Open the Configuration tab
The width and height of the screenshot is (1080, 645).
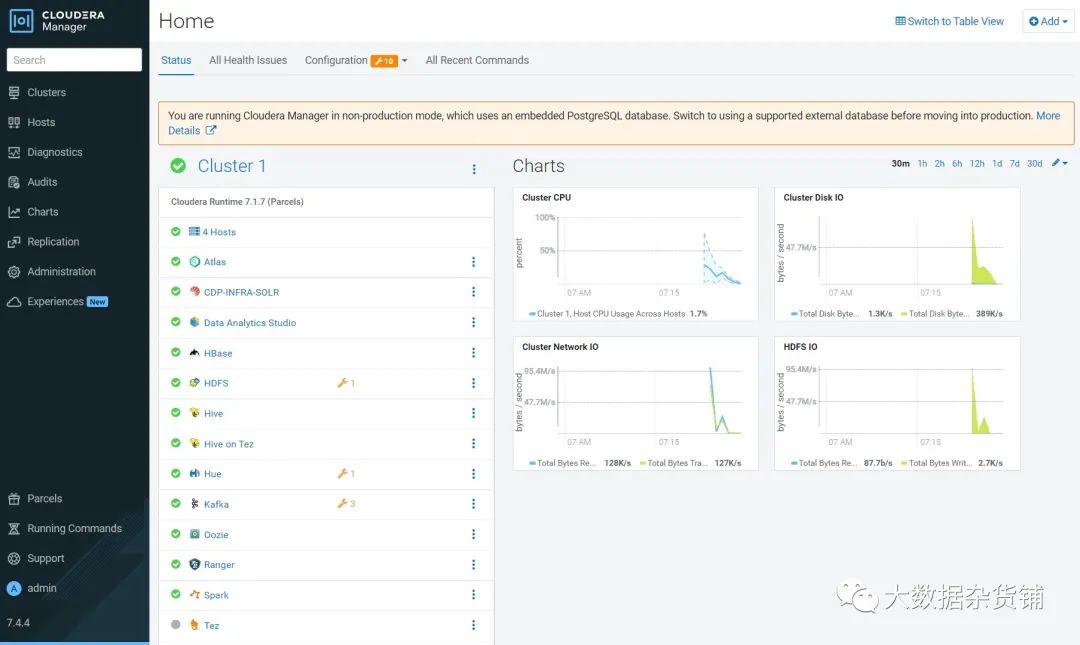coord(336,60)
